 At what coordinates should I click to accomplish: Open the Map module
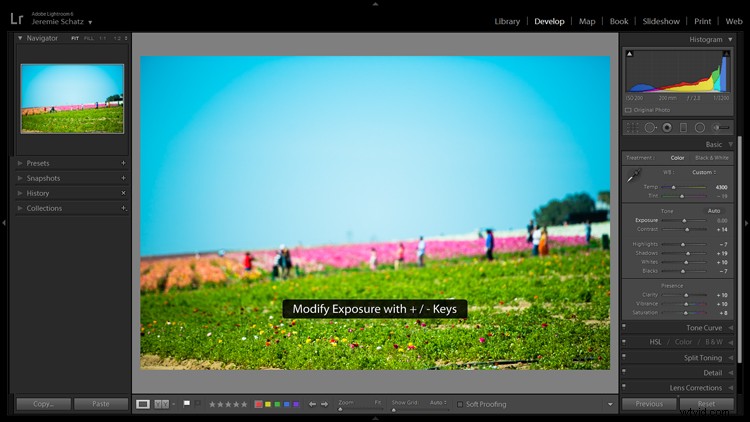pos(587,21)
